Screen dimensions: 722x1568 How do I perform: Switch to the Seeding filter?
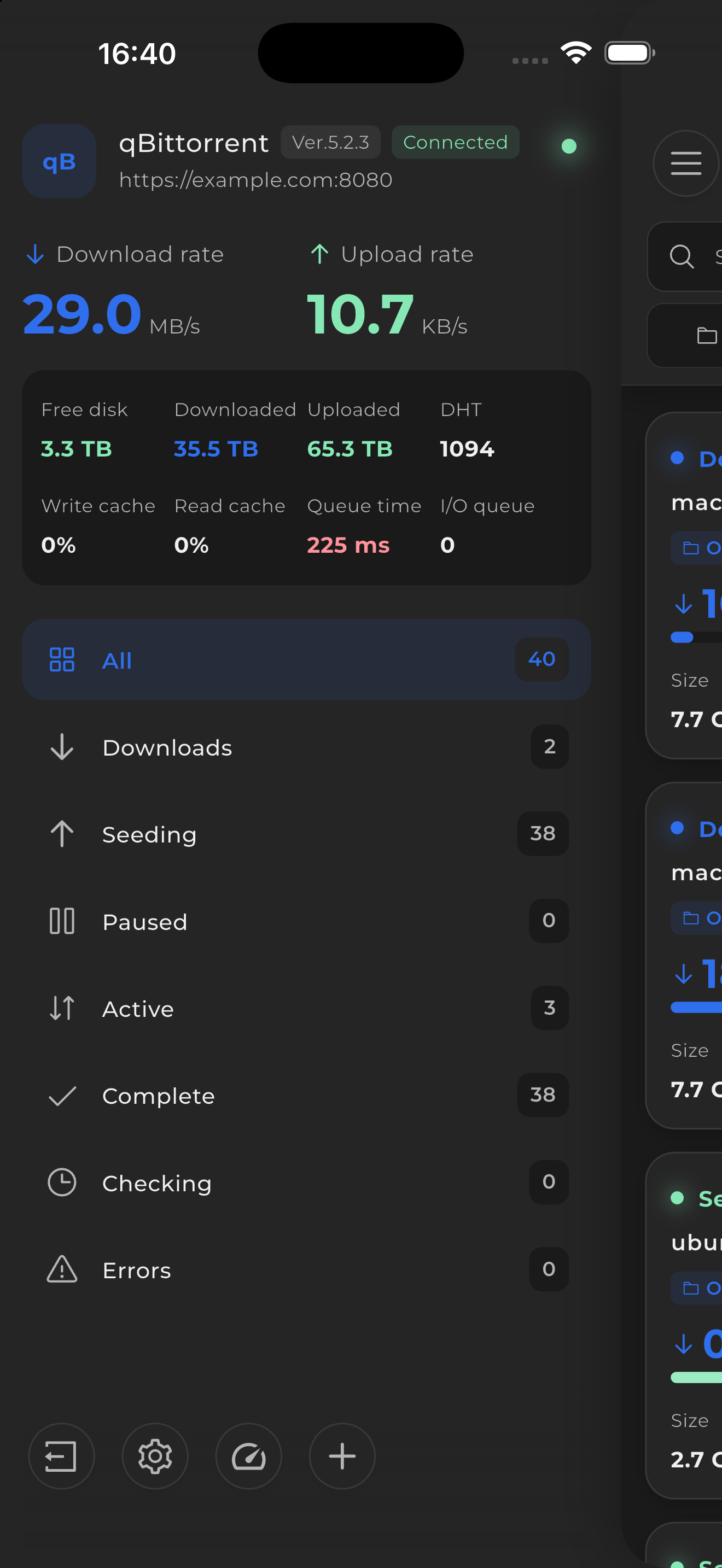coord(307,834)
